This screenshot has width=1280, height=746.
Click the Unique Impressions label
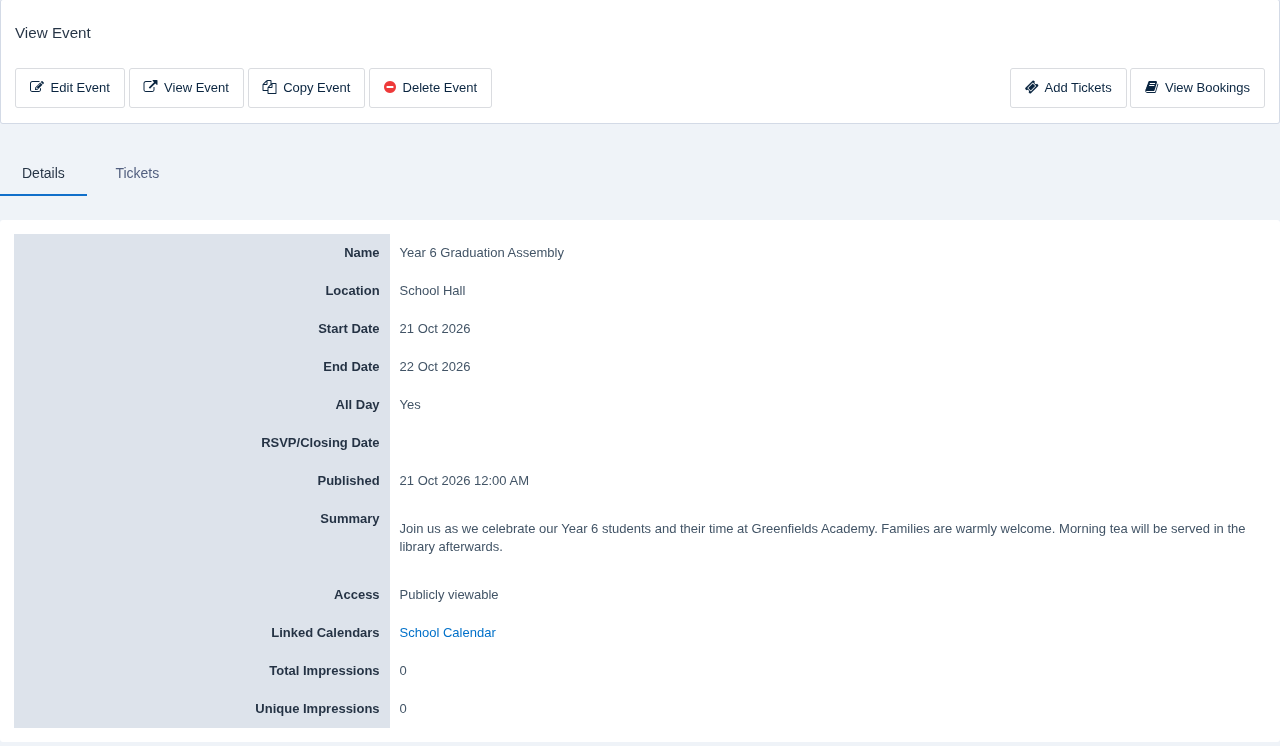coord(317,709)
